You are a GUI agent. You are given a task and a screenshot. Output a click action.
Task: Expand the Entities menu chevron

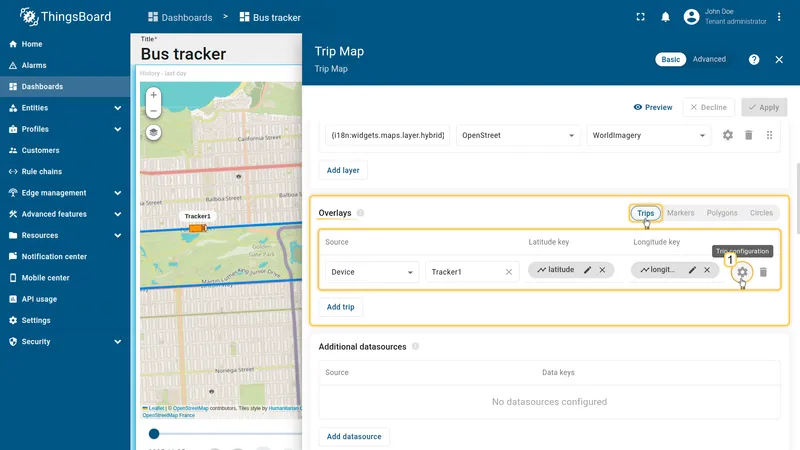pos(118,108)
